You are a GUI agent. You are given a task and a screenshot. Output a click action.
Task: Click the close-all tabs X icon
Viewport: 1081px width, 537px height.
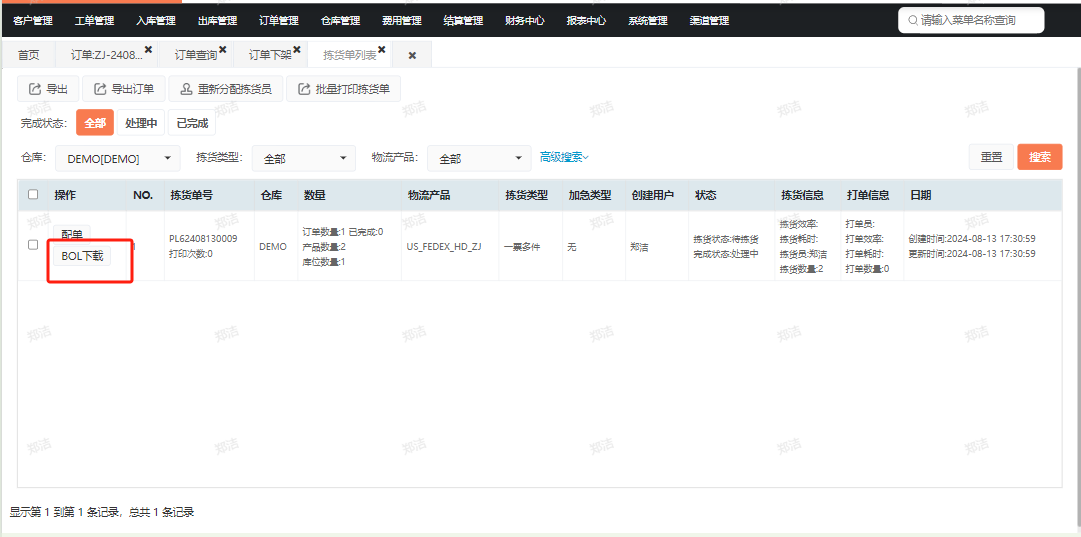click(412, 55)
